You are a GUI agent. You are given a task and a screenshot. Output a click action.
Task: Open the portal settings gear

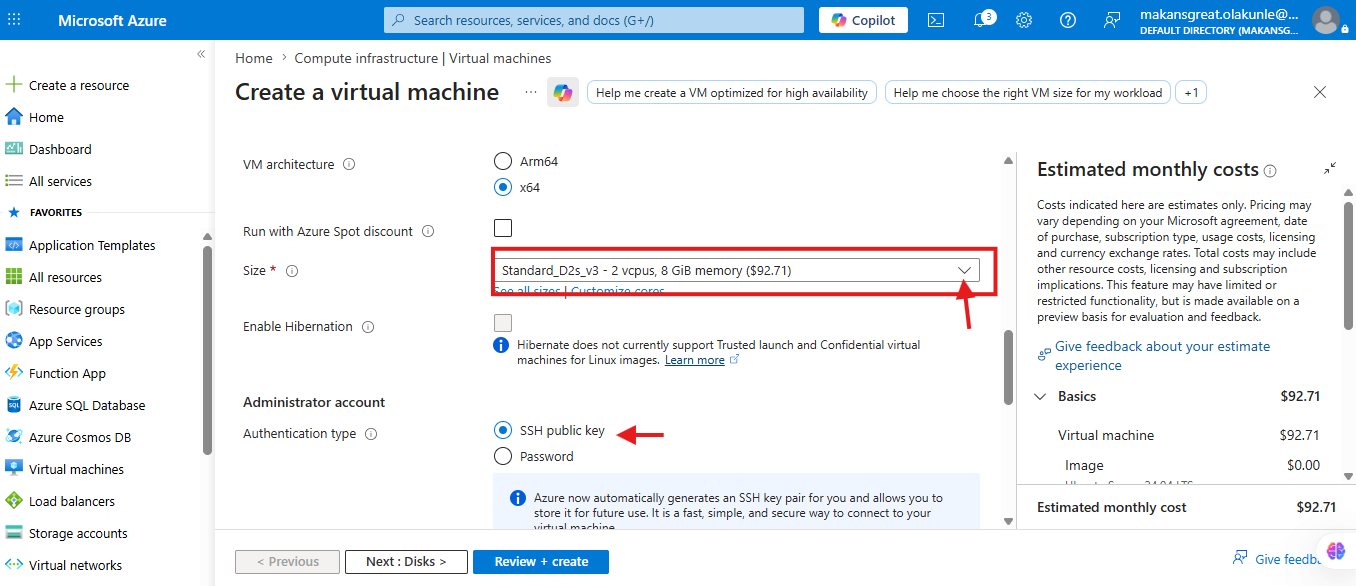tap(1024, 20)
